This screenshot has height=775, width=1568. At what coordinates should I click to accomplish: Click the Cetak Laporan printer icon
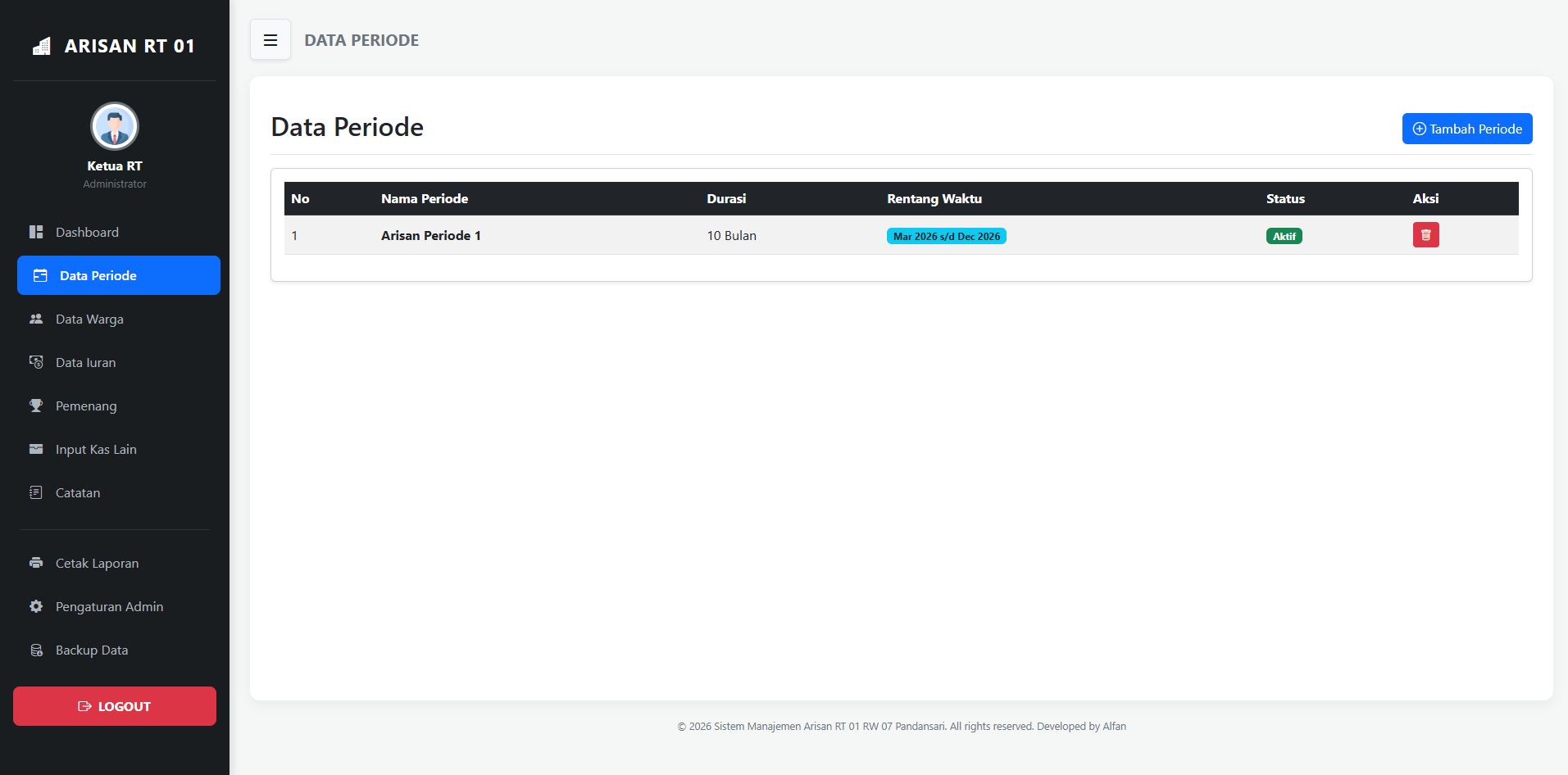36,563
